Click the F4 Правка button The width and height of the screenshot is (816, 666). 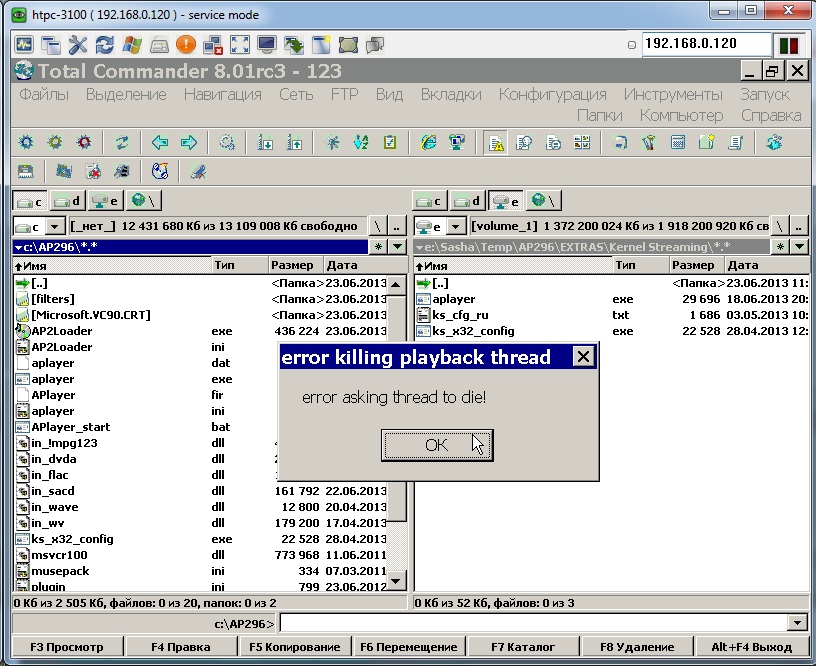pos(181,647)
